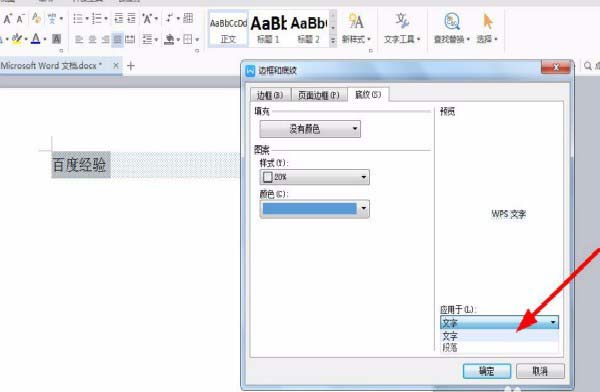Viewport: 600px width, 392px height.
Task: Click the justify alignment icon
Action: (117, 39)
